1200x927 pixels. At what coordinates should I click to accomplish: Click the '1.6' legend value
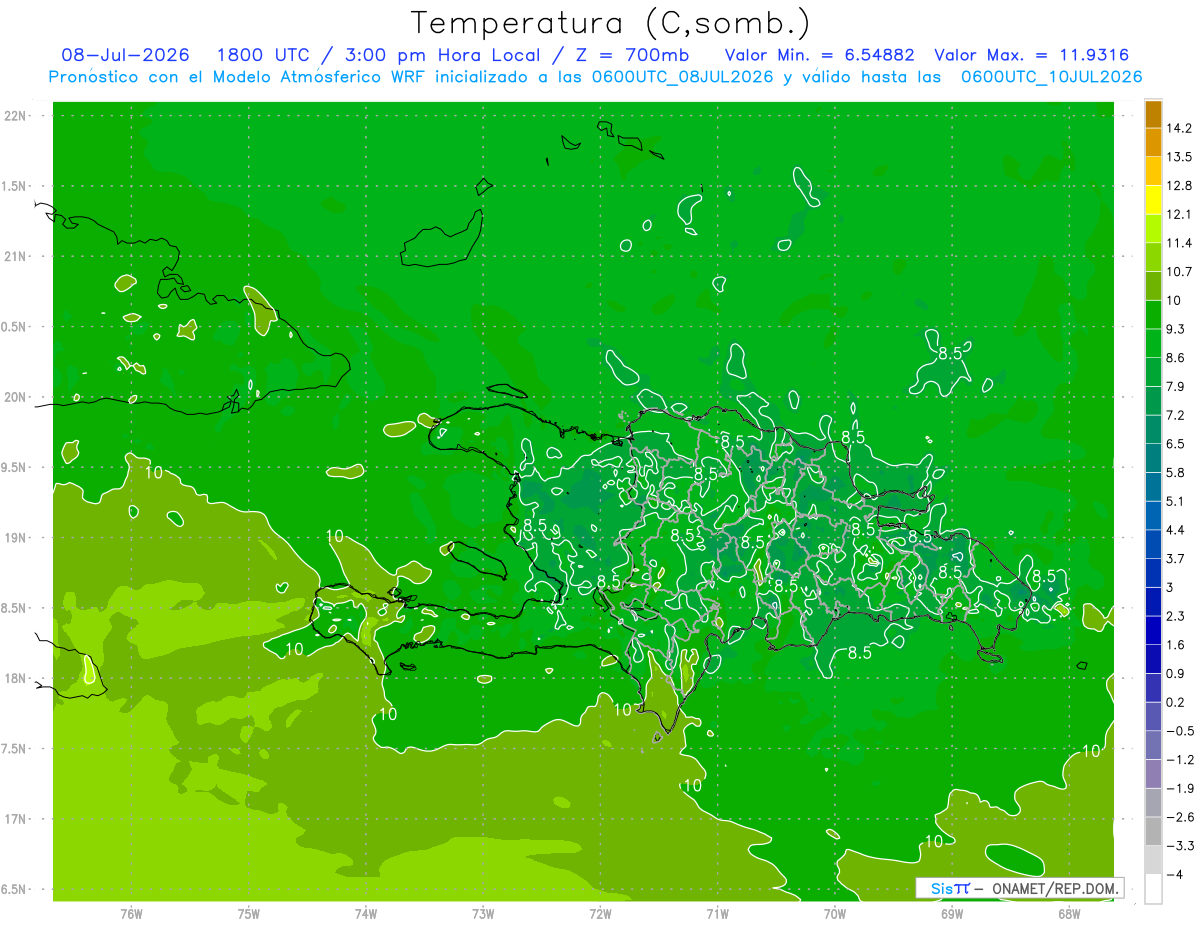(1177, 645)
